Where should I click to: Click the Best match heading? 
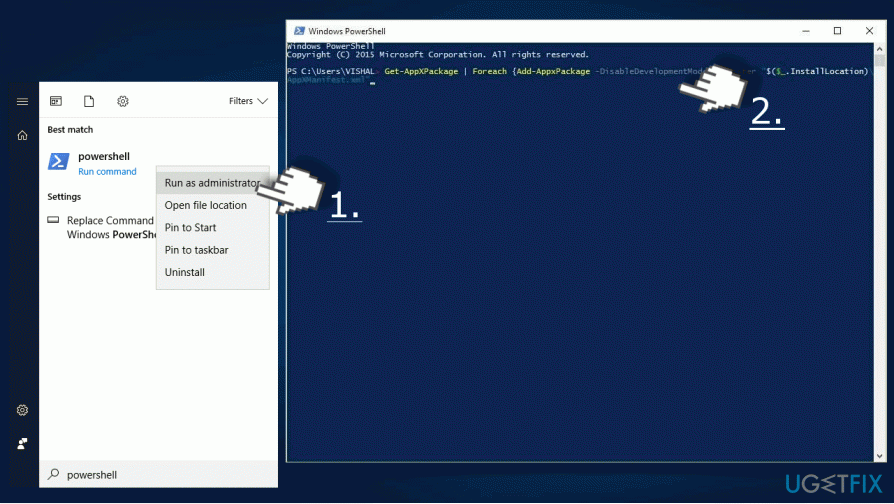[70, 129]
